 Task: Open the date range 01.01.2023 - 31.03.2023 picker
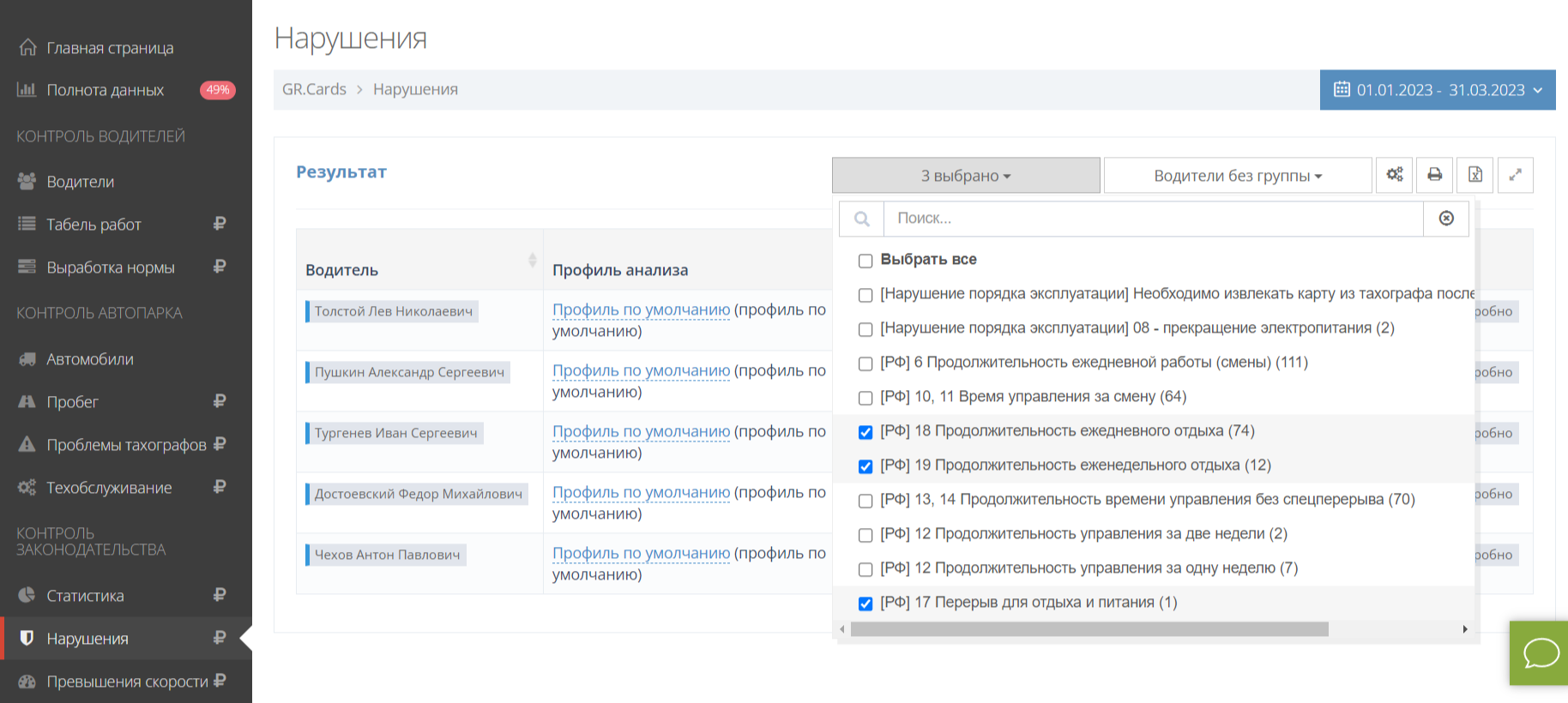pyautogui.click(x=1438, y=90)
